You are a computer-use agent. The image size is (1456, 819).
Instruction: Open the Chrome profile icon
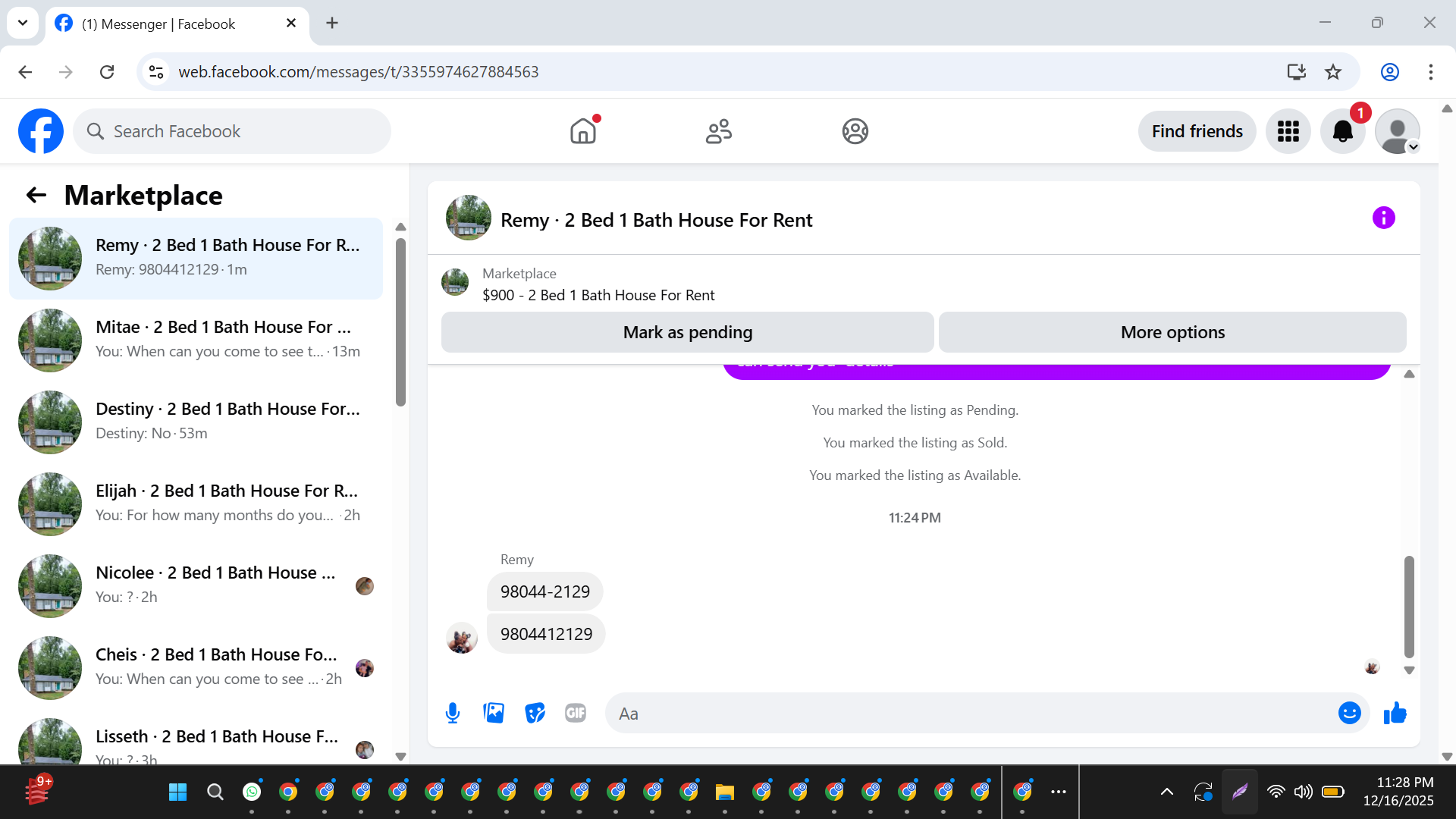pos(1389,71)
